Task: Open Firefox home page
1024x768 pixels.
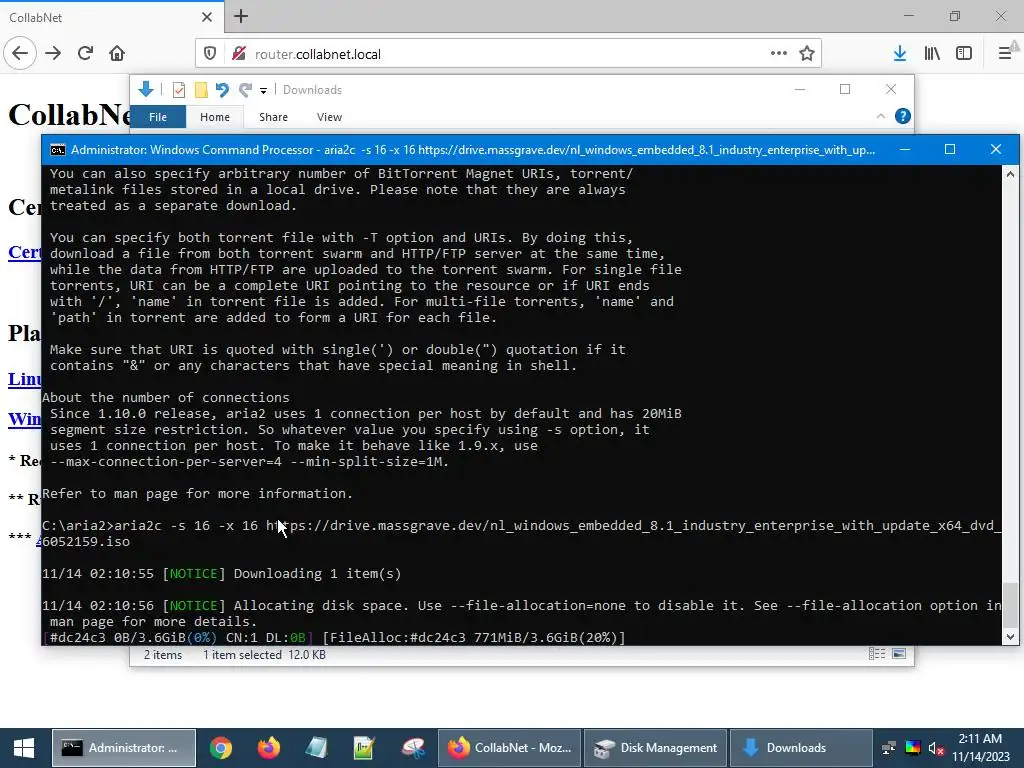Action: (117, 53)
